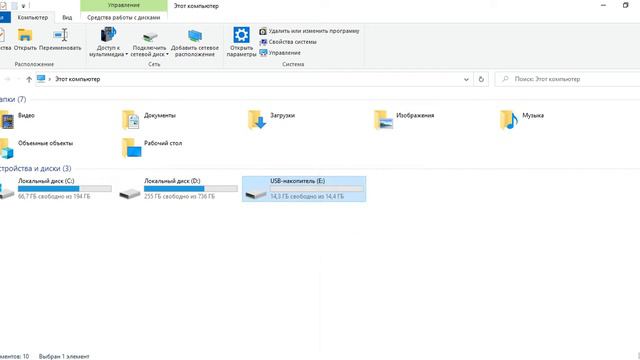Viewport: 640px width, 360px height.
Task: Click Свойства системы in ribbon
Action: click(x=288, y=42)
